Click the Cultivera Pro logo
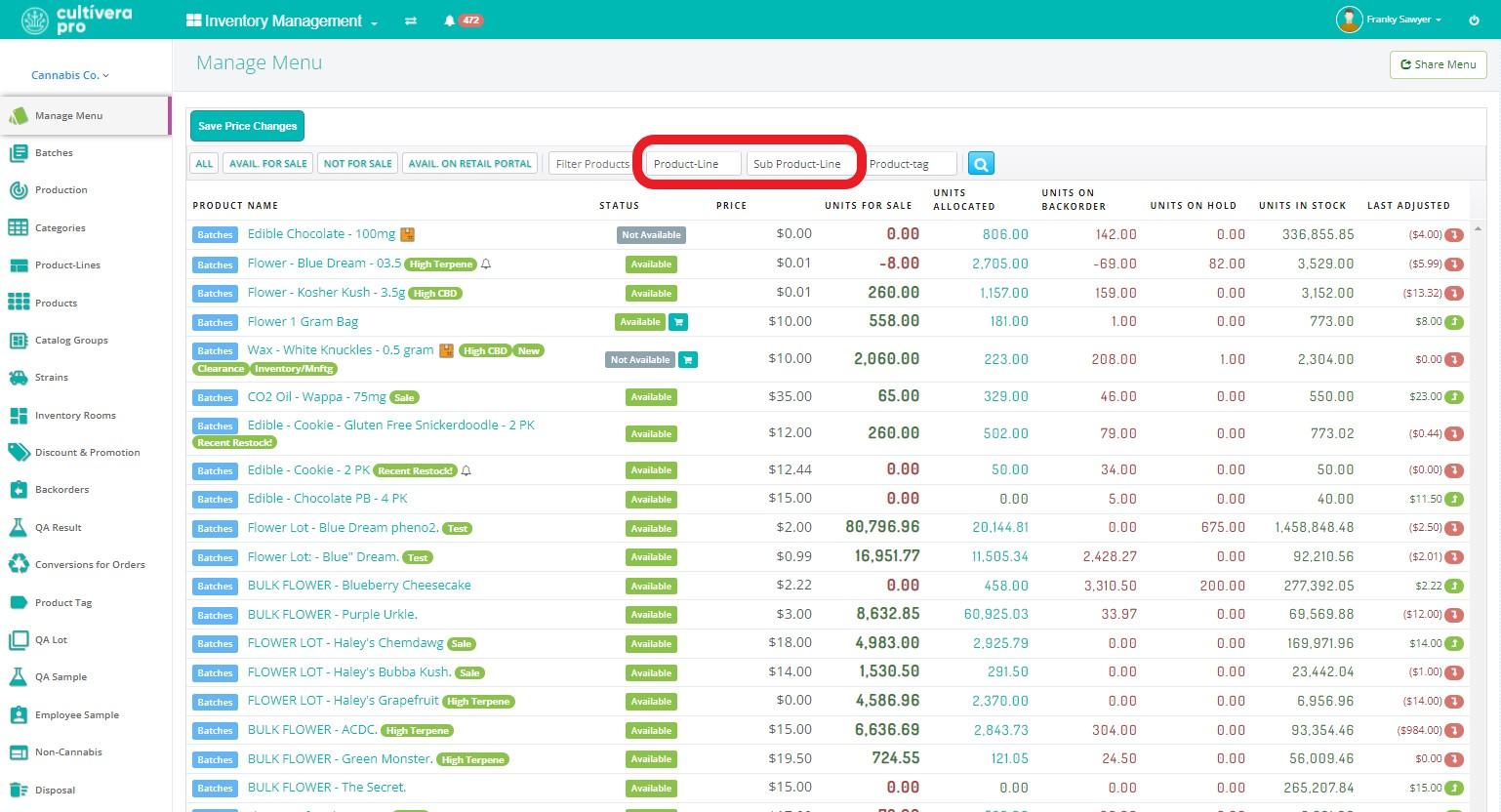This screenshot has width=1501, height=812. click(x=76, y=20)
